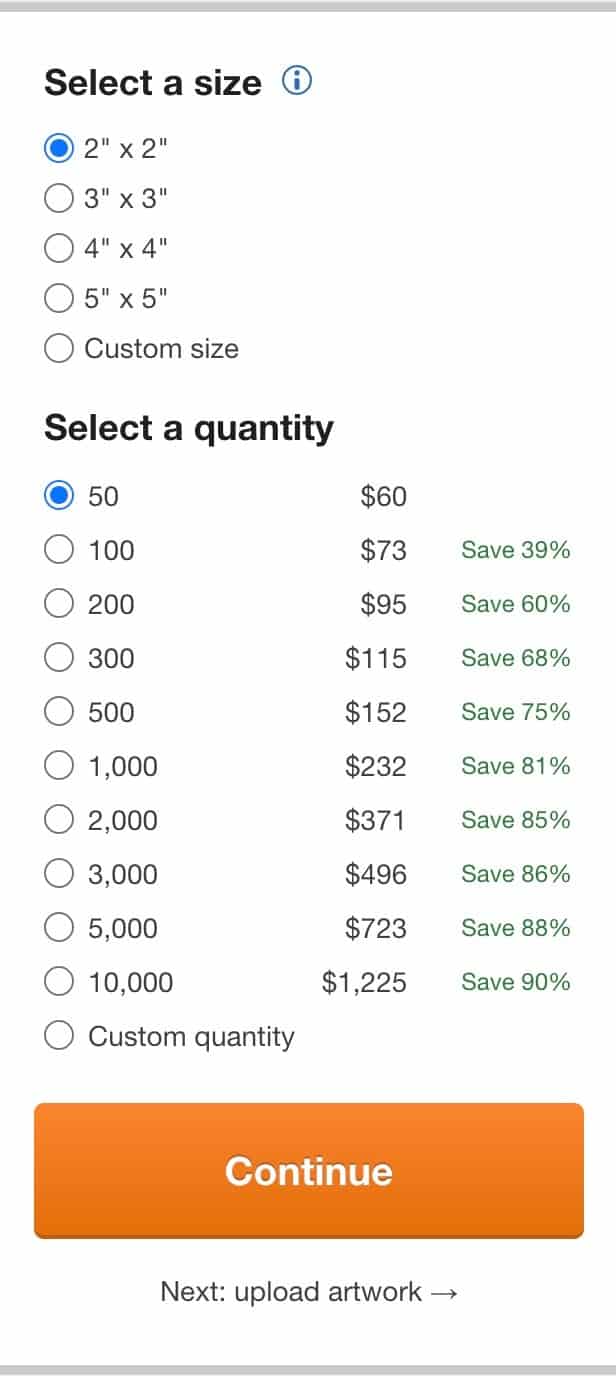This screenshot has height=1376, width=616.
Task: Select the 100 quantity option
Action: pyautogui.click(x=60, y=550)
